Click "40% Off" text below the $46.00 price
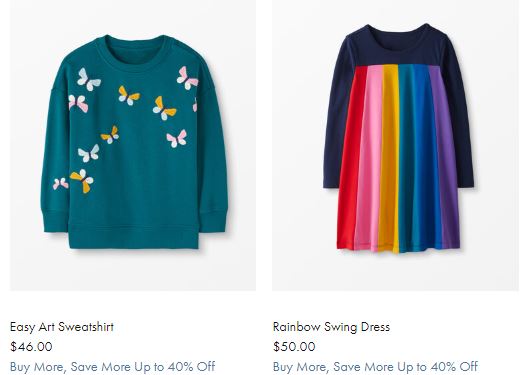The image size is (527, 375). [191, 367]
